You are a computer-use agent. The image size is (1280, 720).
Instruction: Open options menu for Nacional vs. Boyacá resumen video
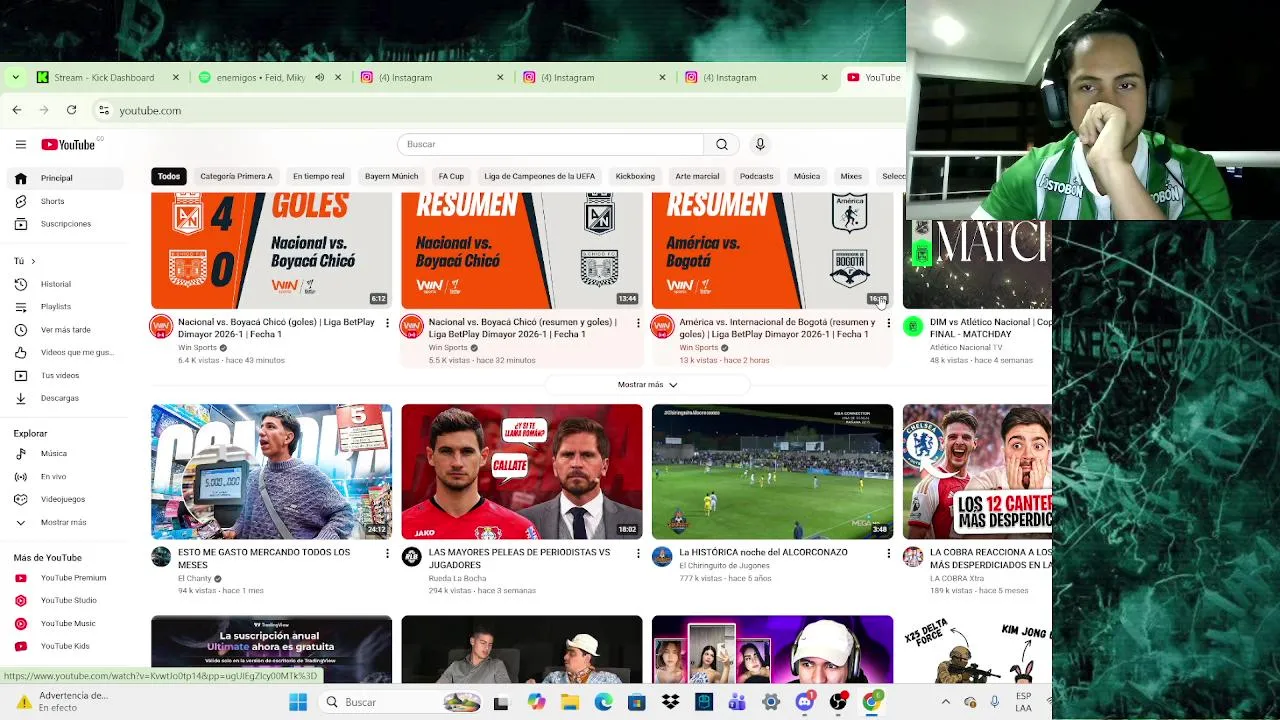(x=638, y=323)
